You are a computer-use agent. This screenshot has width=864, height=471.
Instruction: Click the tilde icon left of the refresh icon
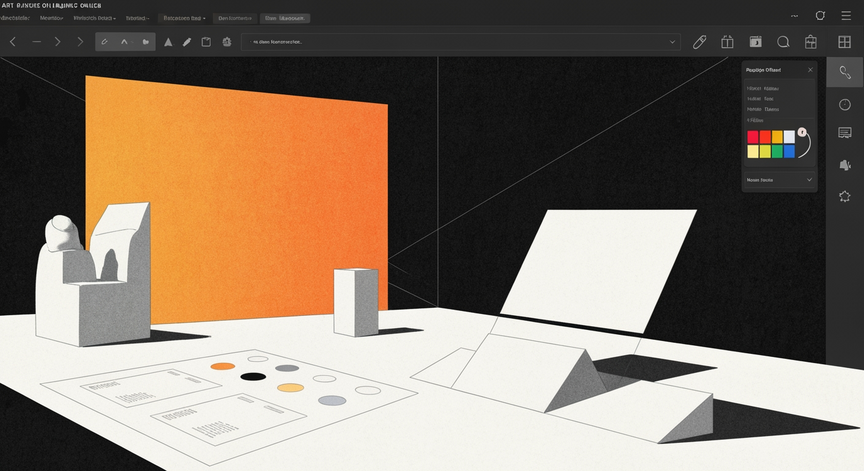pos(795,16)
